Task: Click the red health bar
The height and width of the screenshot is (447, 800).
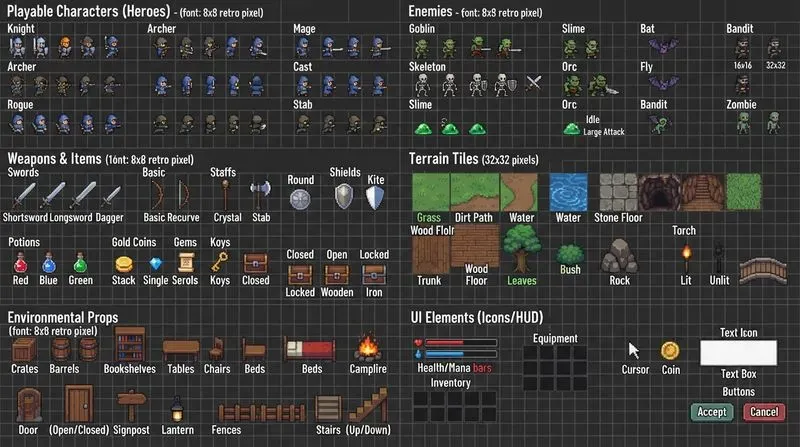Action: pos(461,343)
